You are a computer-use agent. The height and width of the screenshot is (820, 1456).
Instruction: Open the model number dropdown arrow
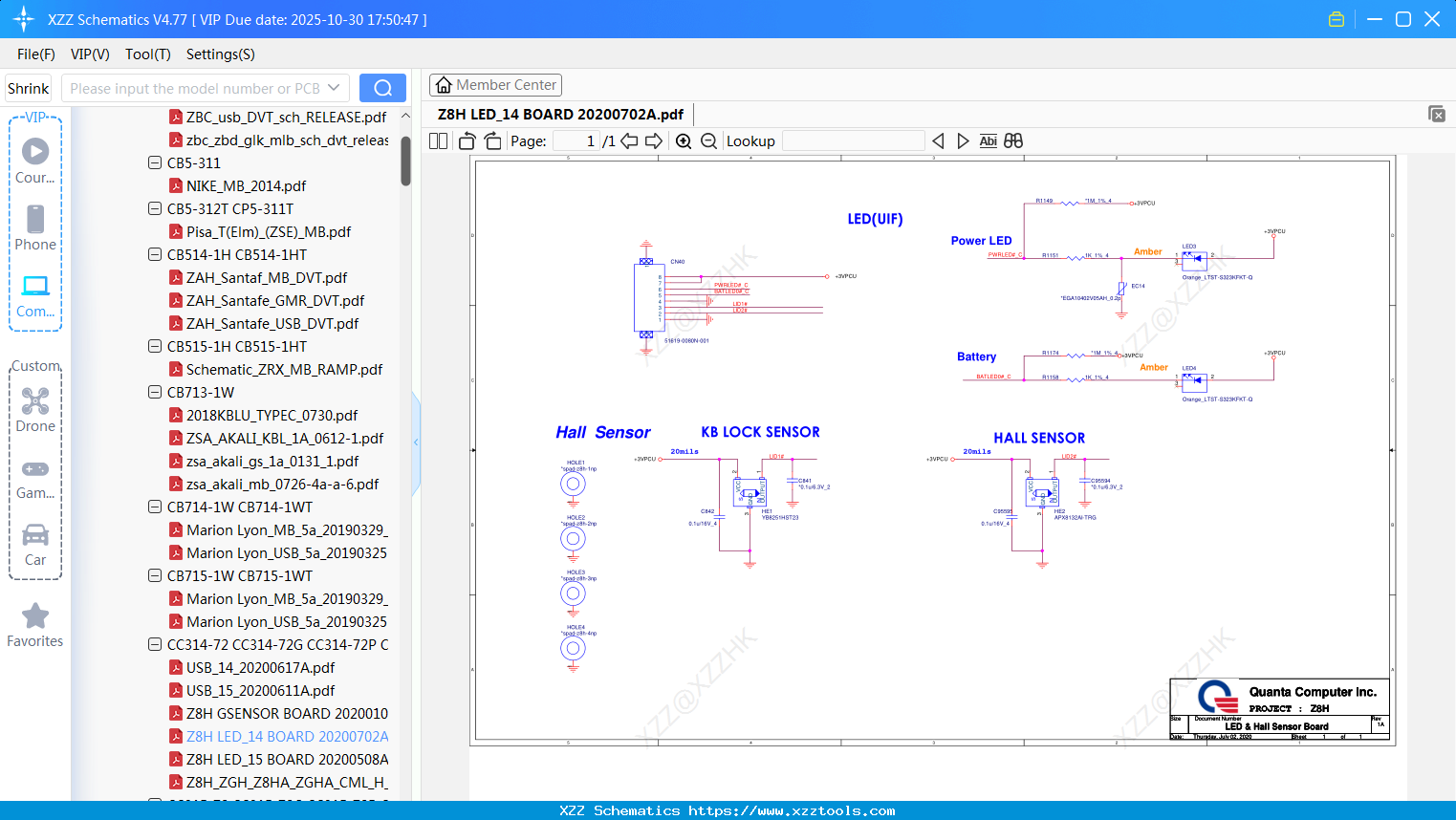click(334, 88)
